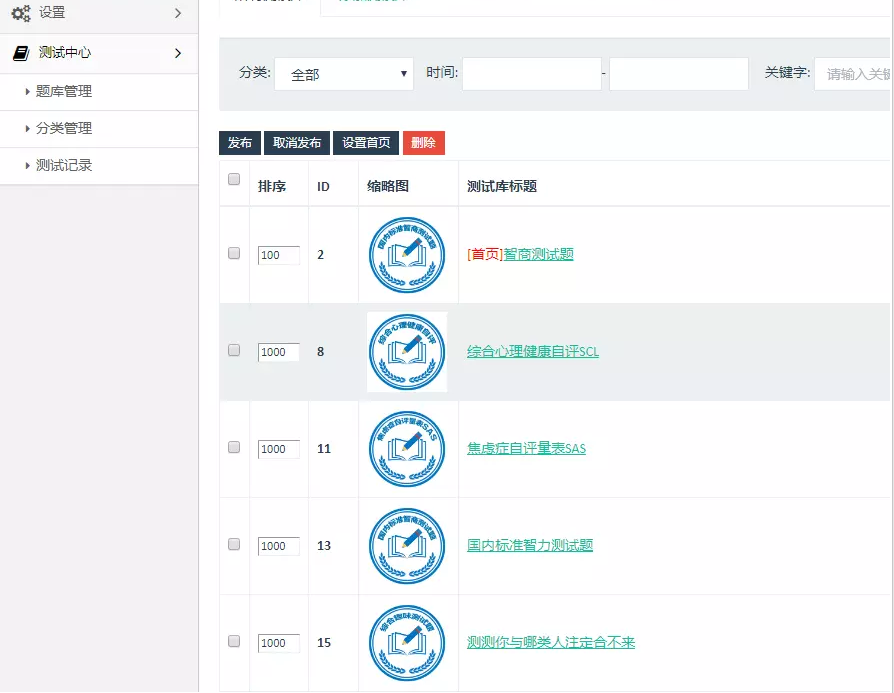Image resolution: width=894 pixels, height=693 pixels.
Task: Click the red 删除 button
Action: (x=424, y=143)
